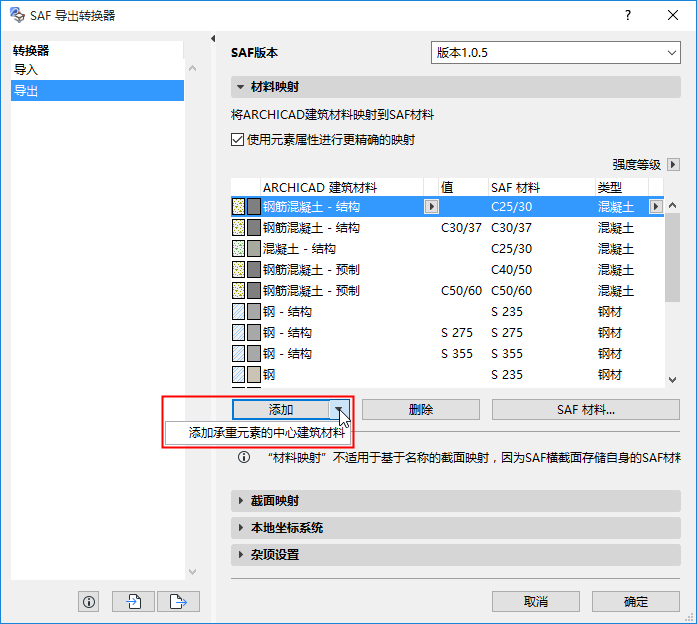This screenshot has height=624, width=697.
Task: Click 钢材 type cell in S 275 row
Action: [x=609, y=333]
